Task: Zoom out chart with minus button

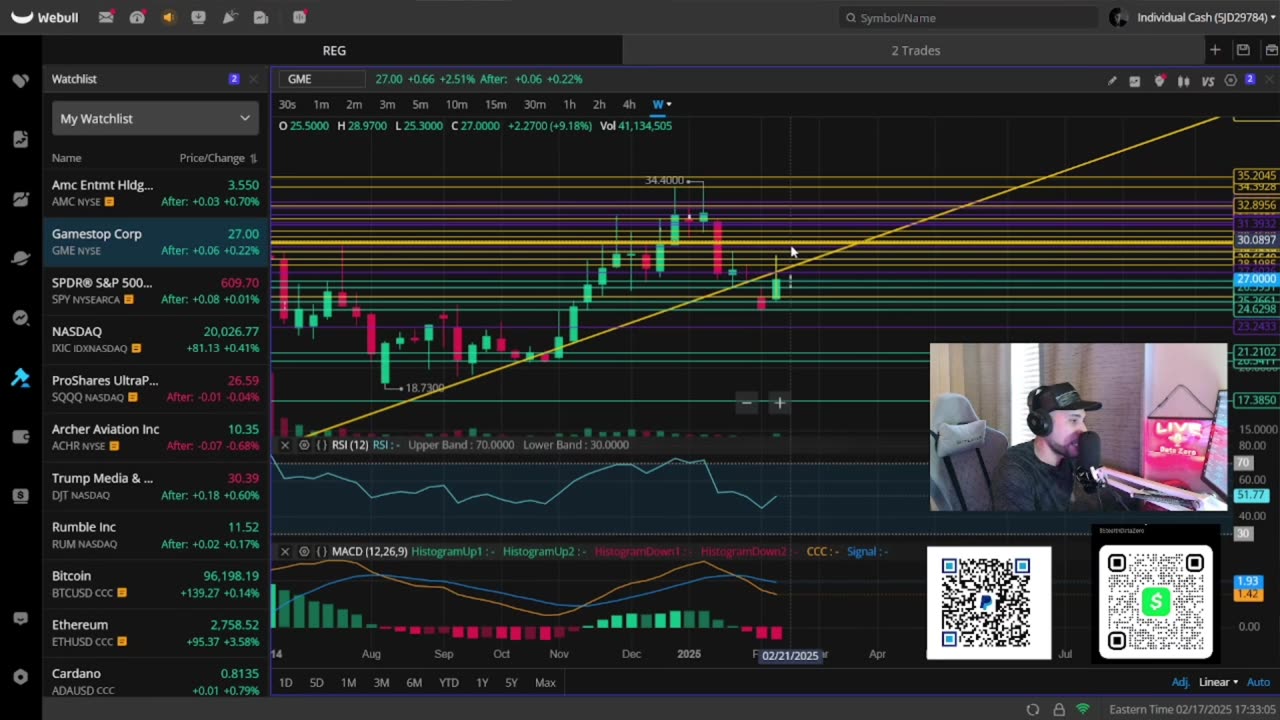Action: click(x=746, y=403)
